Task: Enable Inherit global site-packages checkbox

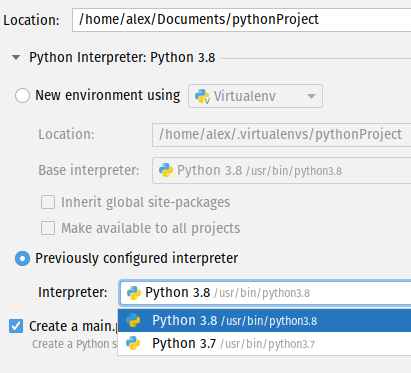Action: pos(48,202)
